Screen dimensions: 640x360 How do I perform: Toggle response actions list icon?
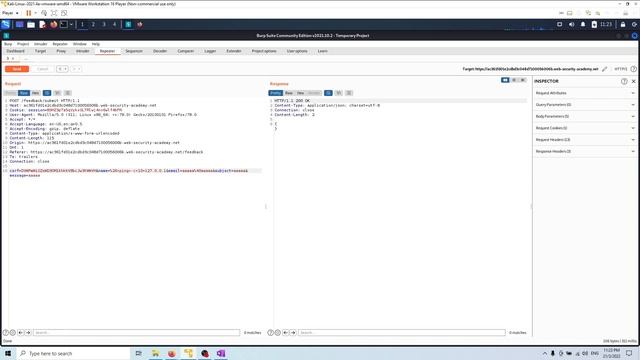click(328, 93)
